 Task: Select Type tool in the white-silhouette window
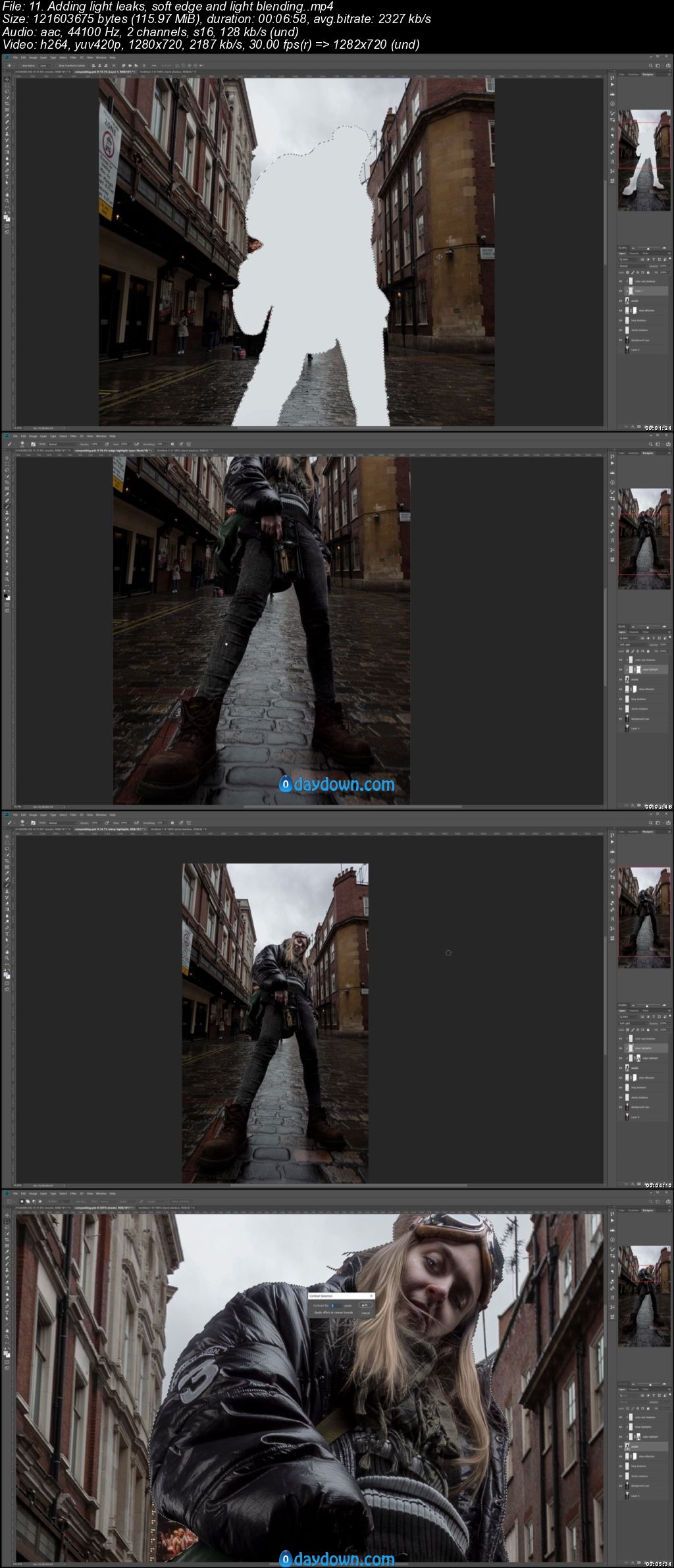(x=7, y=176)
